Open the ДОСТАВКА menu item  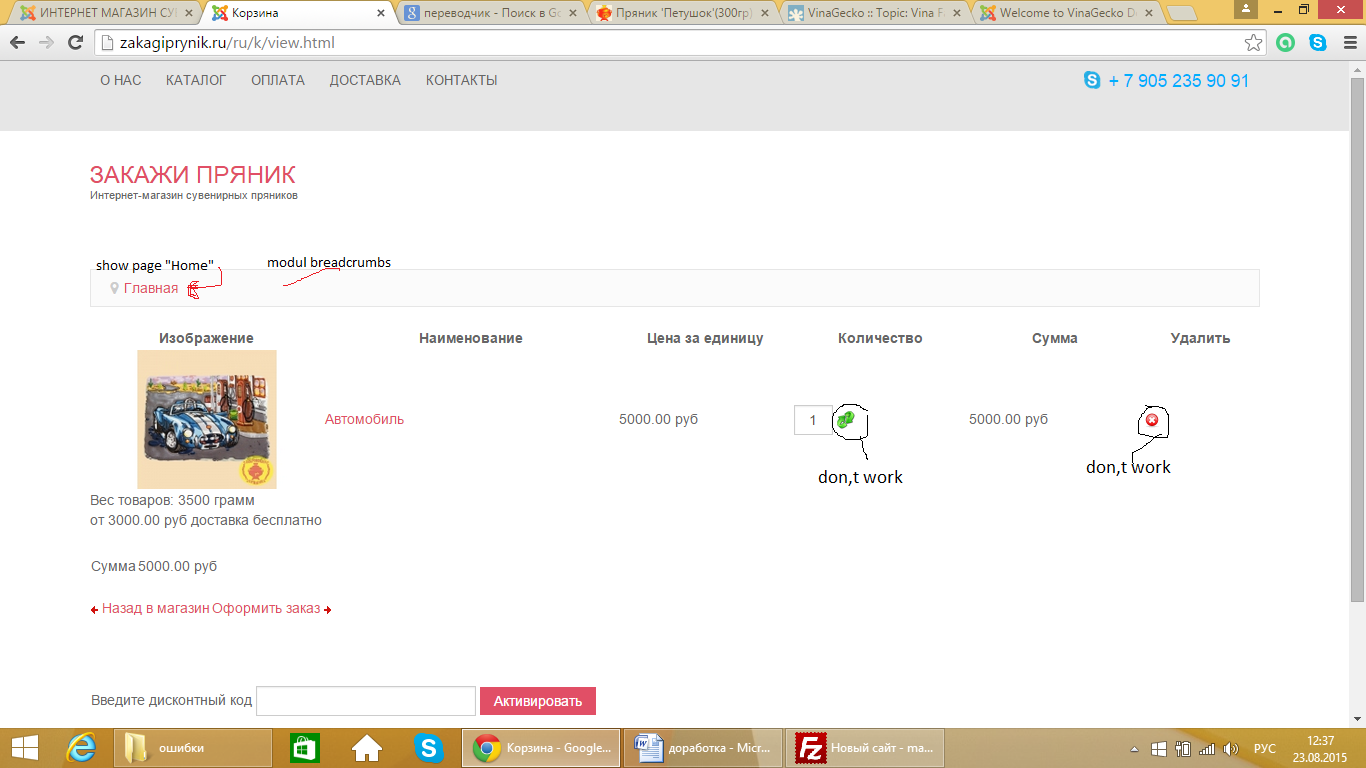(x=365, y=80)
